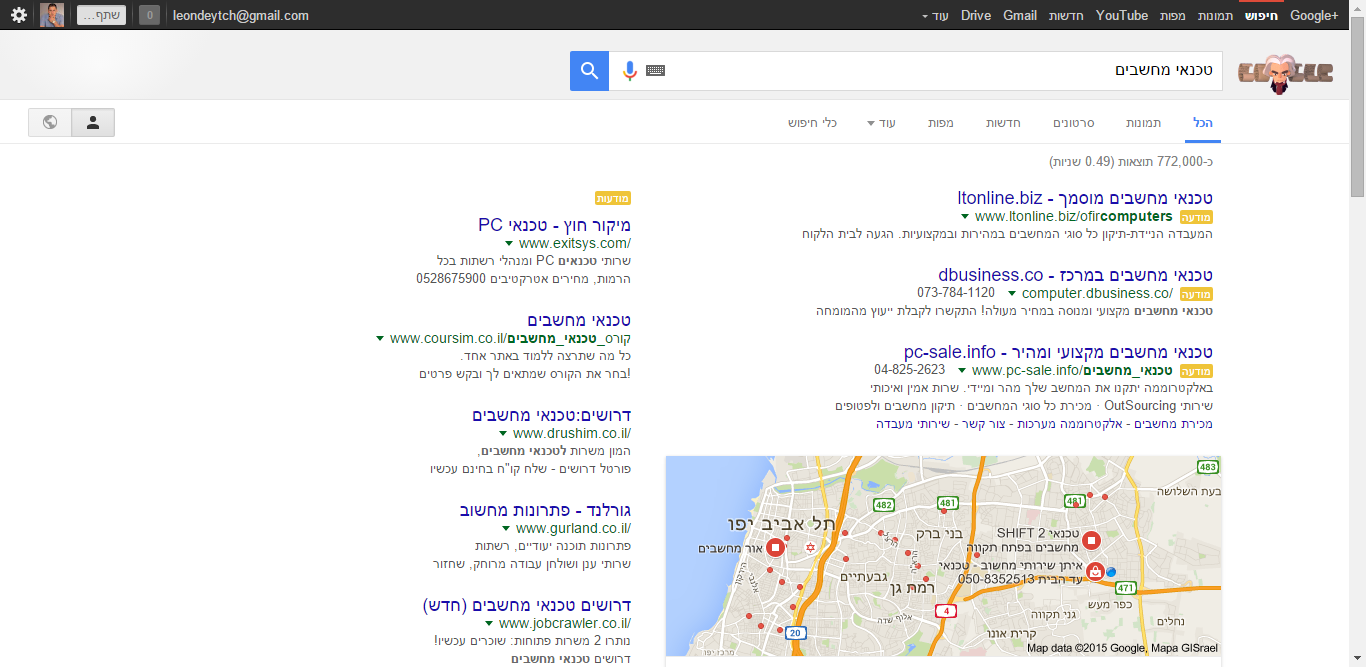The width and height of the screenshot is (1366, 667).
Task: Open תמונות in the top black bar
Action: coord(1214,16)
